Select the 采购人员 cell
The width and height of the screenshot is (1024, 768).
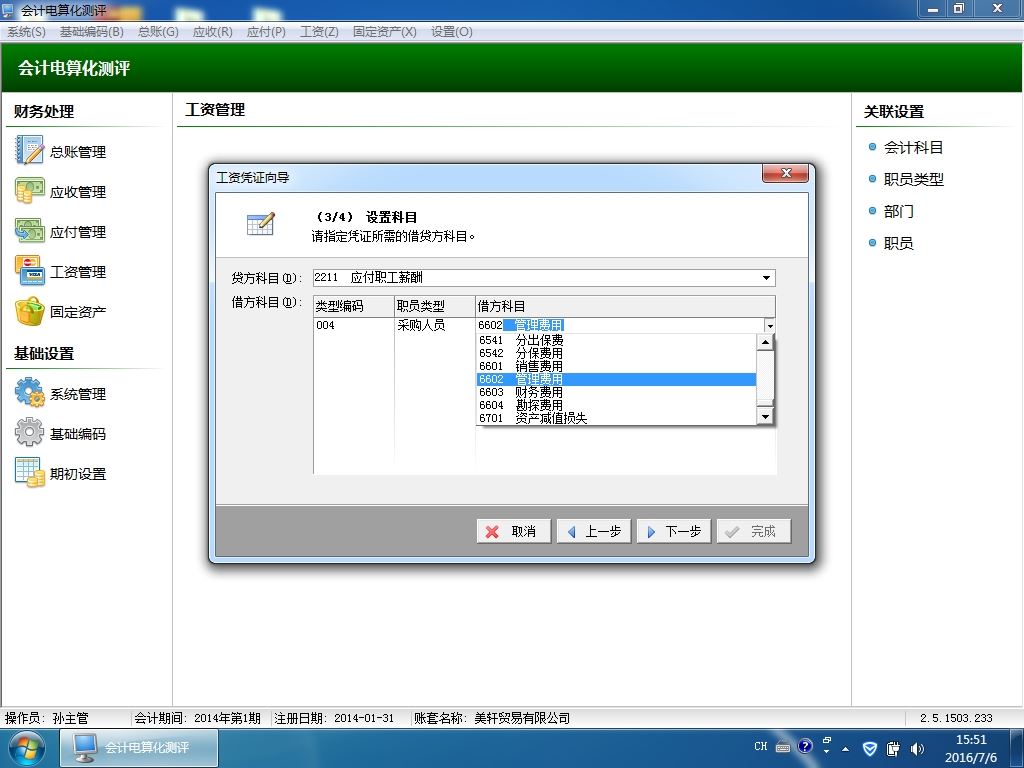click(x=435, y=325)
